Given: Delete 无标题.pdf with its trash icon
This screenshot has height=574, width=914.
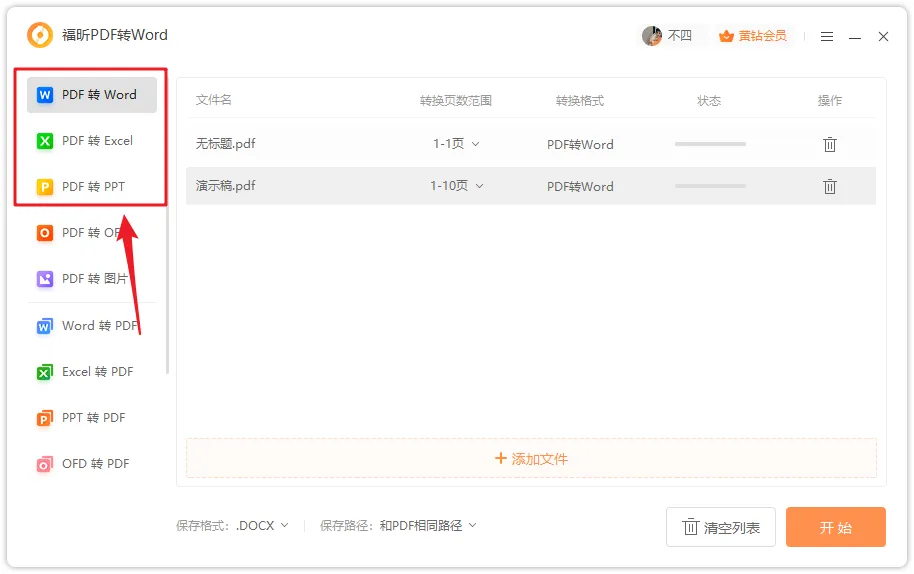Looking at the screenshot, I should tap(829, 144).
